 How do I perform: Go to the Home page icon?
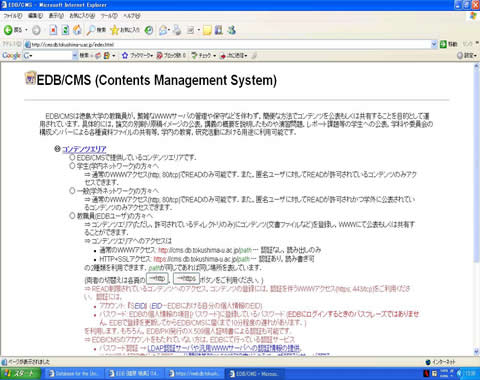[x=77, y=30]
